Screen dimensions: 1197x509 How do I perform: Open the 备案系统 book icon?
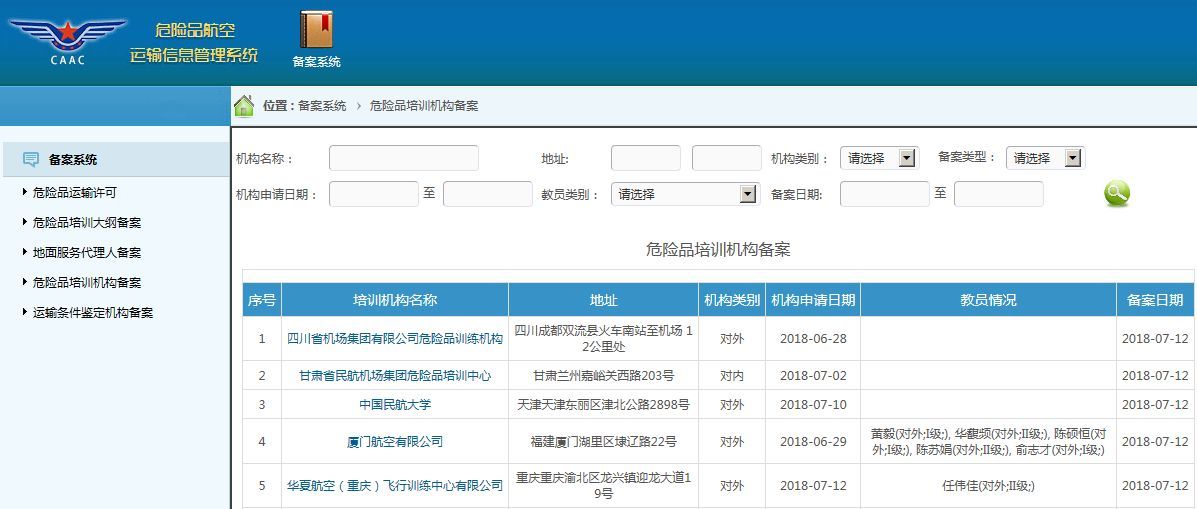[316, 29]
